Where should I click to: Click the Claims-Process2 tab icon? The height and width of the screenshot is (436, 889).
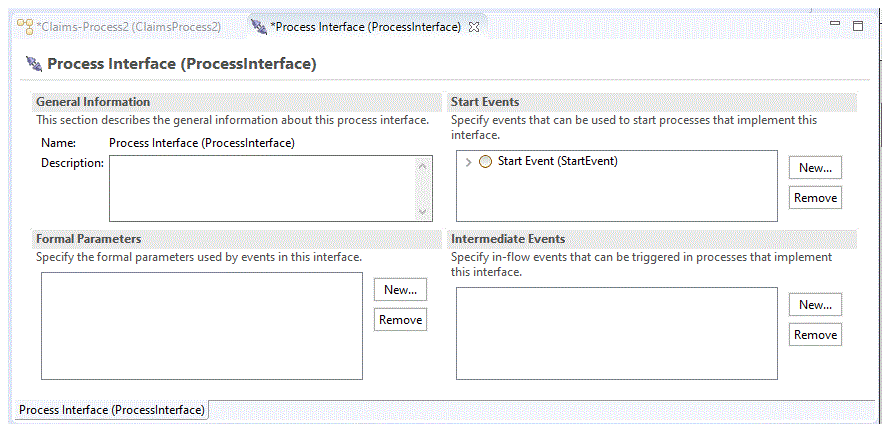[26, 27]
